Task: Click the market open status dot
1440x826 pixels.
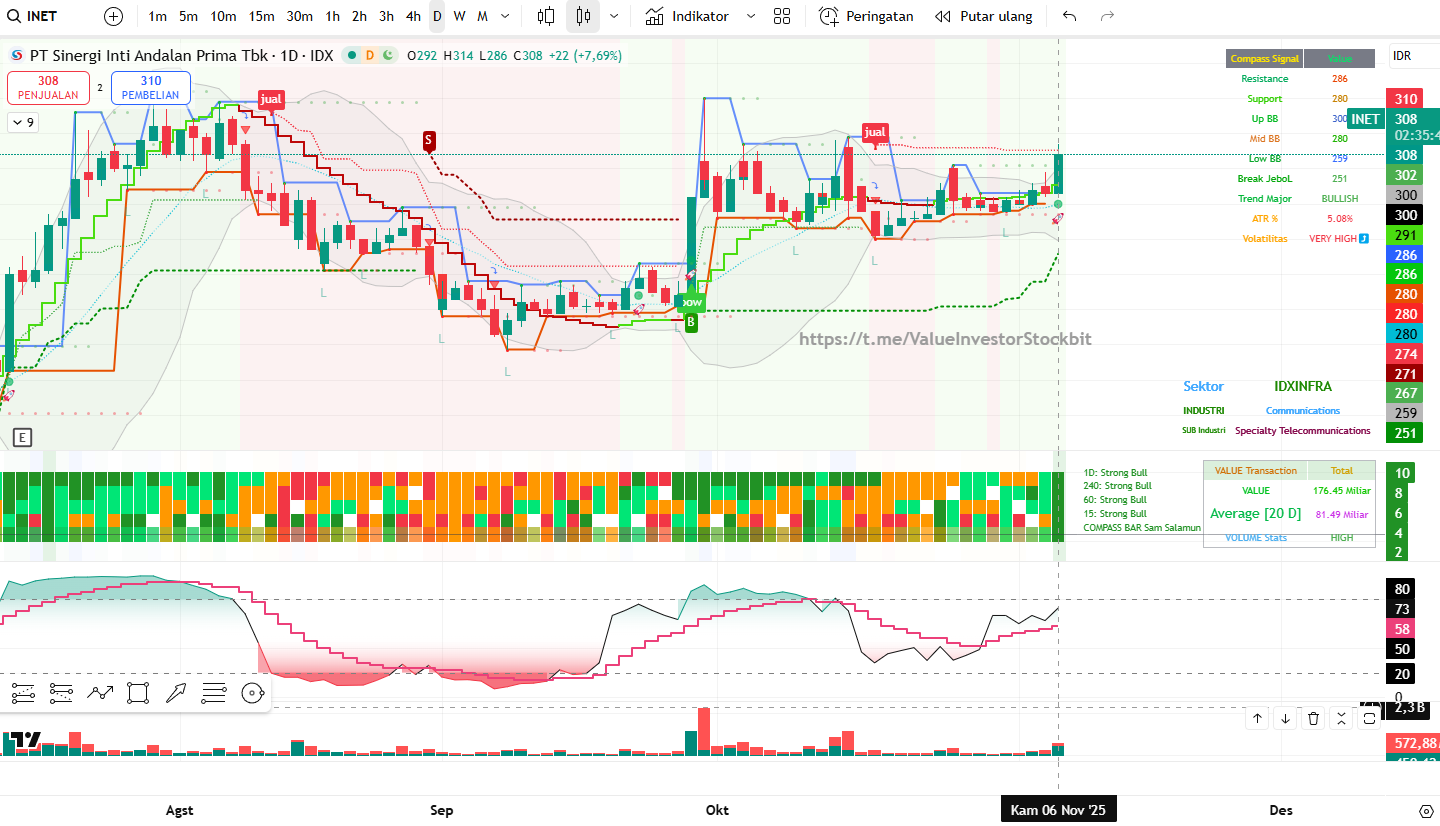Action: [351, 55]
